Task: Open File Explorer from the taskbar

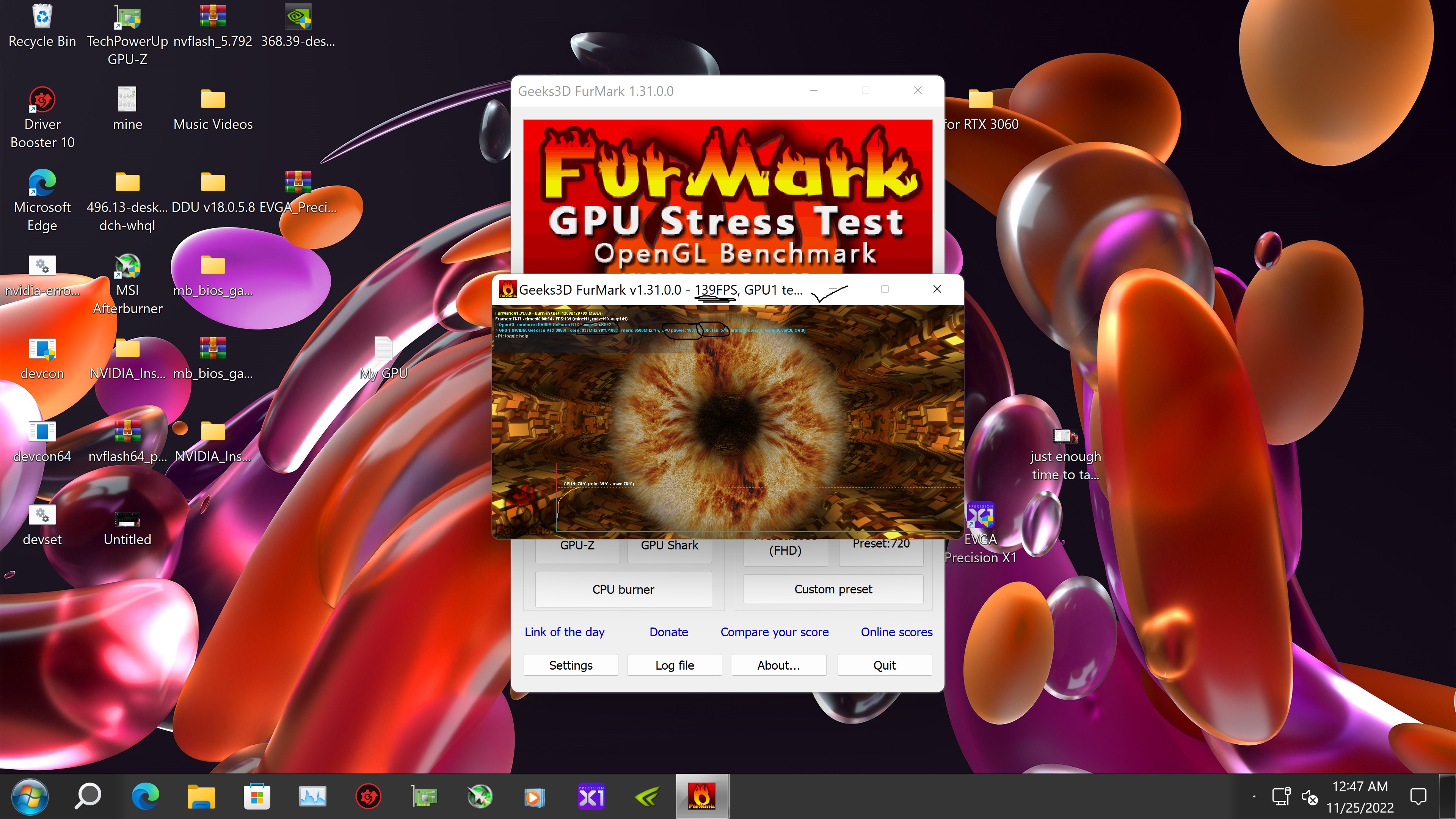Action: (201, 796)
